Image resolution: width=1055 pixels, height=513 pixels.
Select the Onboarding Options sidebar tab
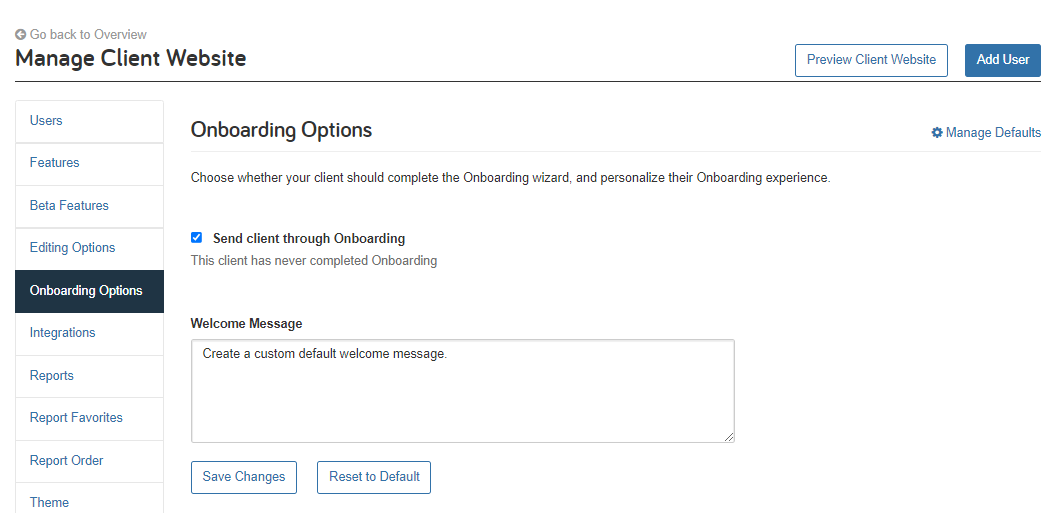(x=89, y=291)
